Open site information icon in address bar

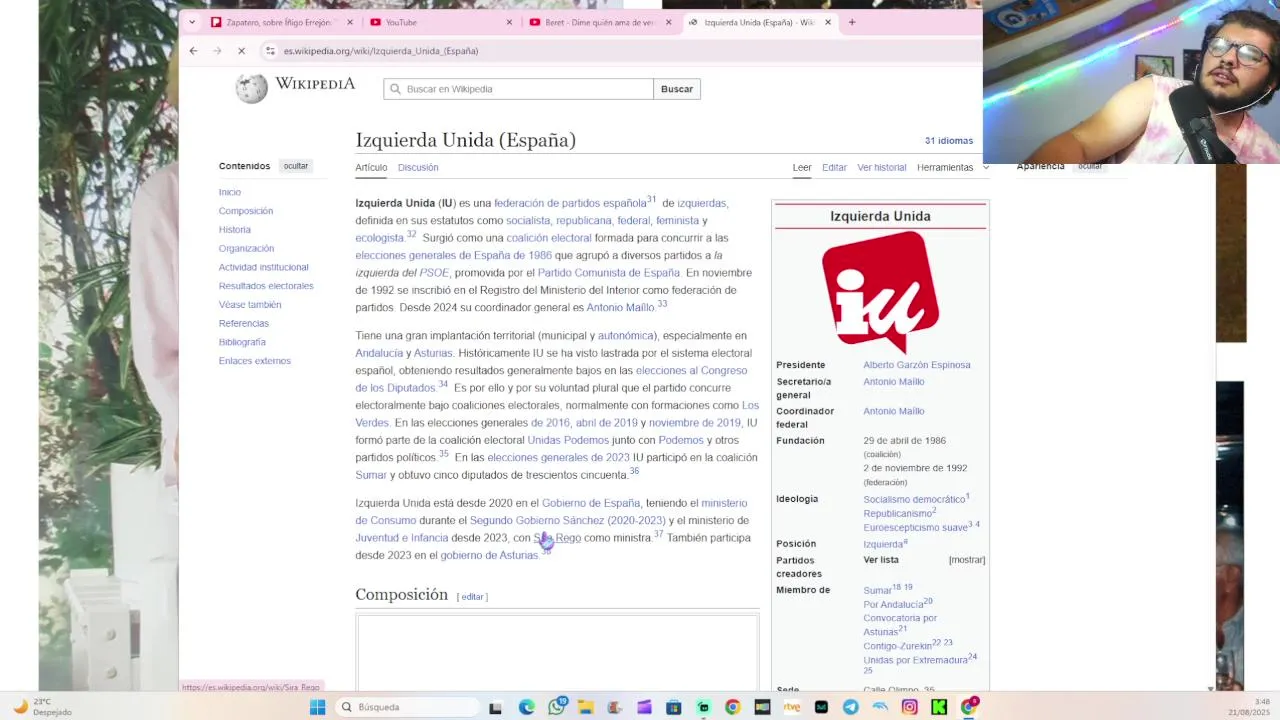[x=271, y=51]
